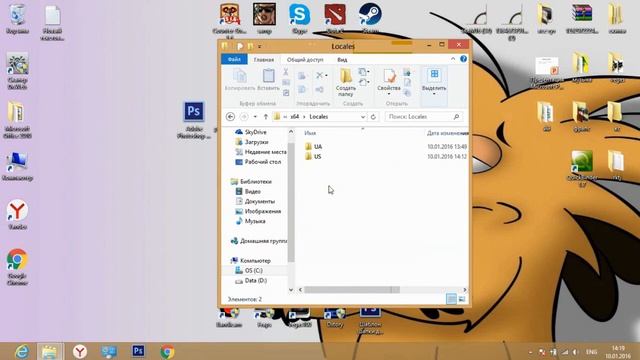Click the Paste shortcut icon in clipboard group
640x360 pixels.
(286, 93)
